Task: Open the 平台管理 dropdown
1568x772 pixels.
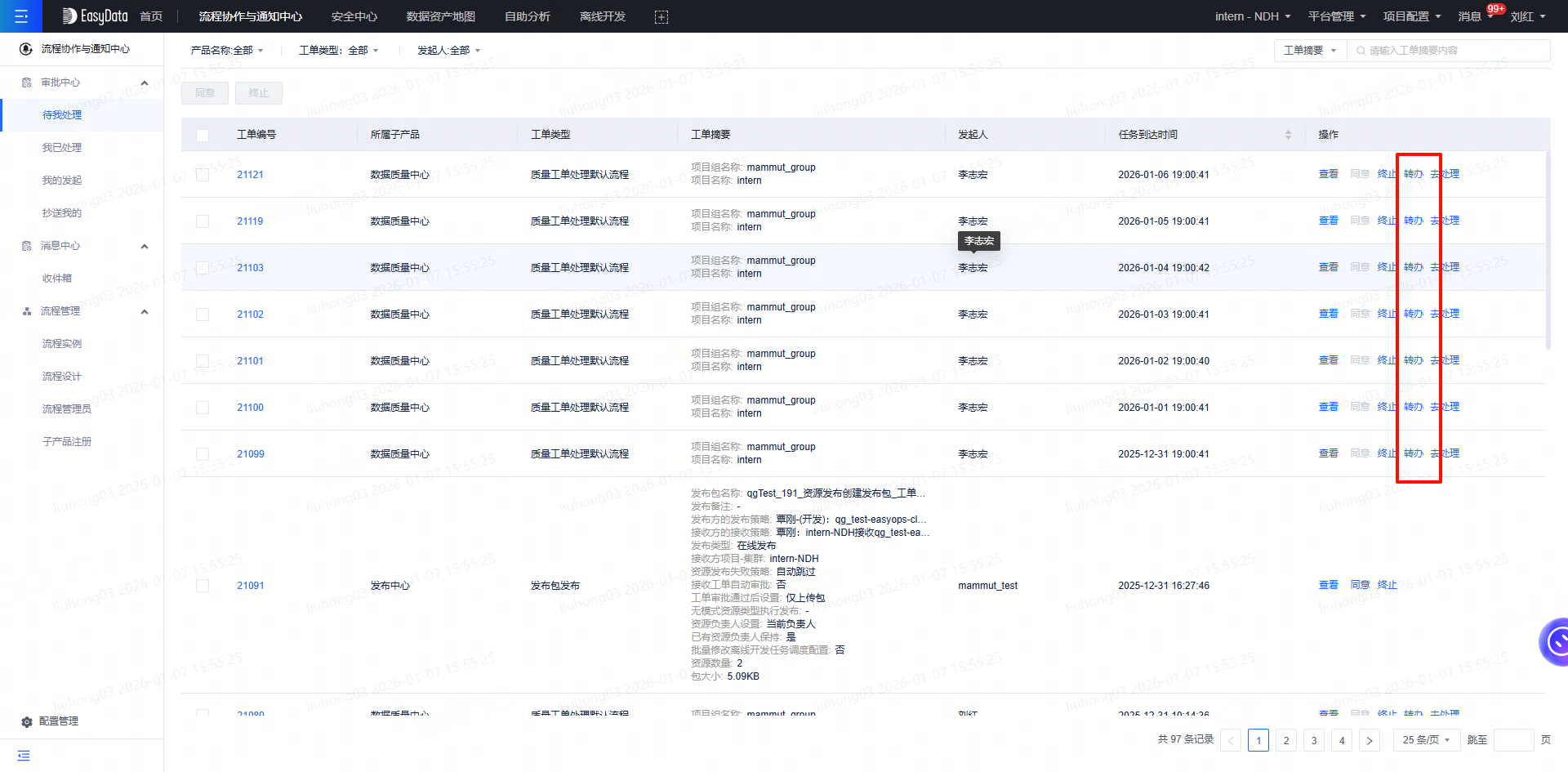Action: pos(1337,16)
